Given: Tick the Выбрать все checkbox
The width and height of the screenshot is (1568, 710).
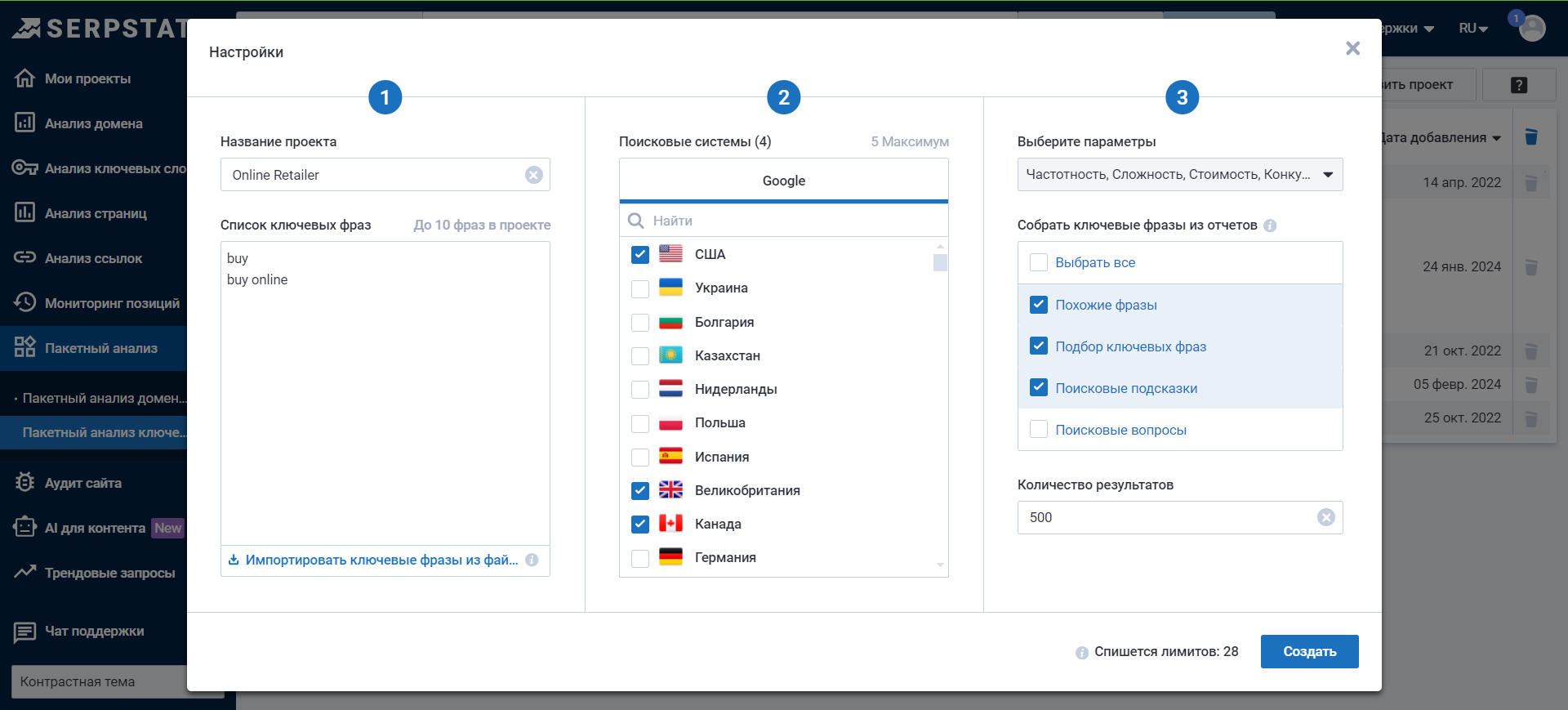Looking at the screenshot, I should (x=1039, y=262).
